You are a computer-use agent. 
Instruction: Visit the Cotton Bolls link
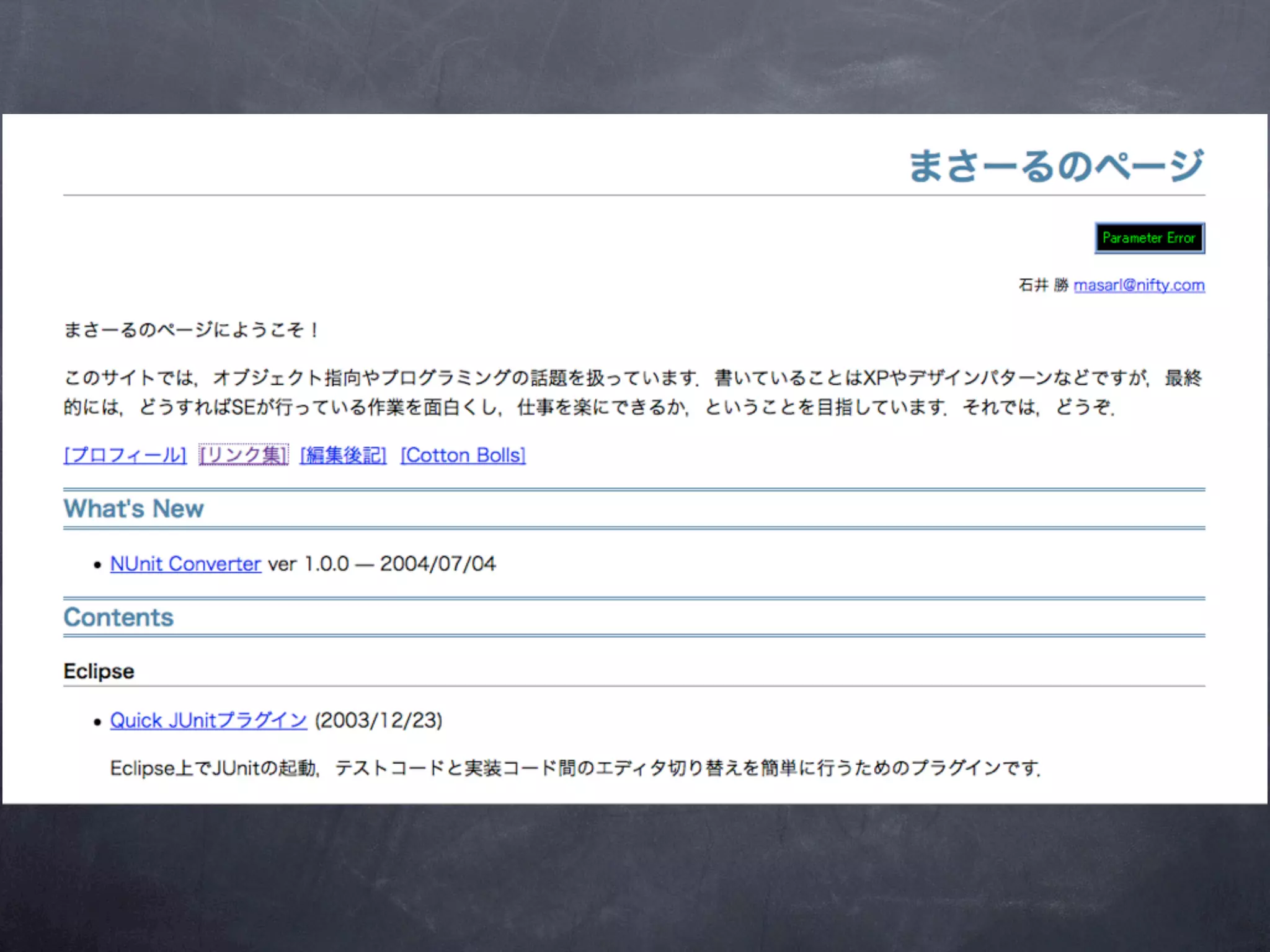(x=463, y=455)
